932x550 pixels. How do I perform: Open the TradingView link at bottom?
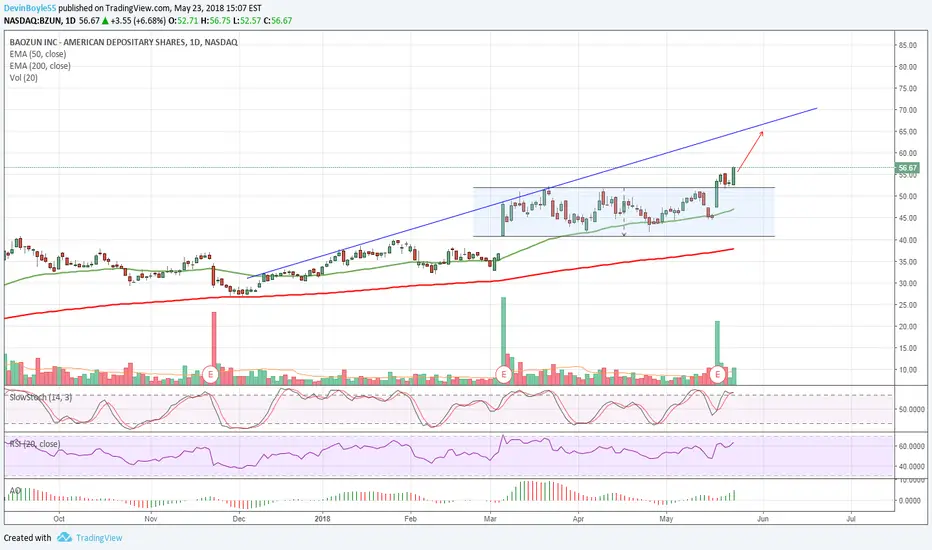[99, 538]
